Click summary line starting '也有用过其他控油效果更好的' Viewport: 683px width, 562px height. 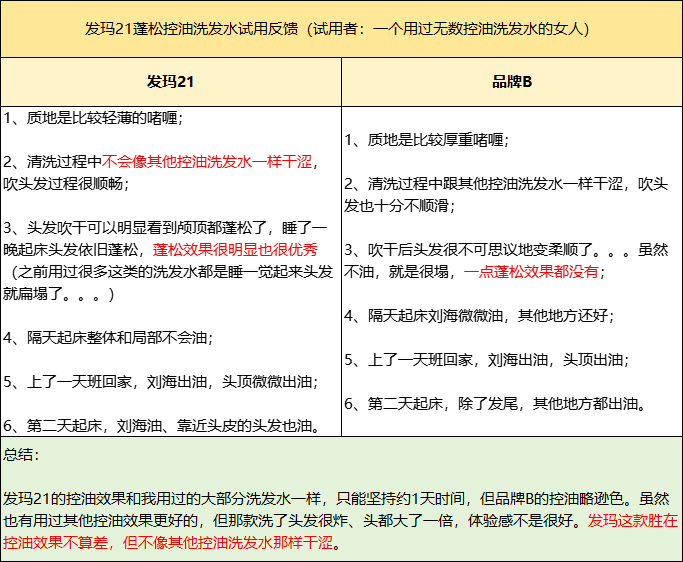click(340, 521)
